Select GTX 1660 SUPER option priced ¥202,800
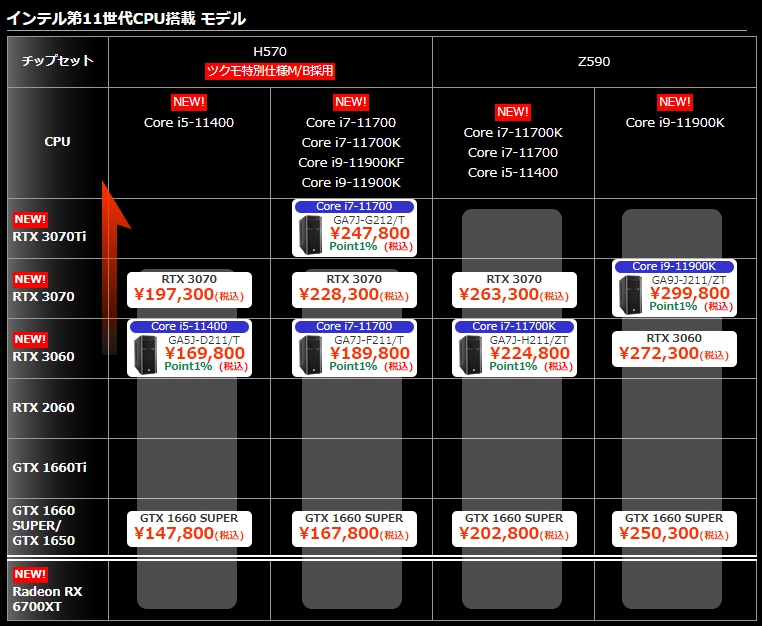Viewport: 762px width, 626px height. [514, 529]
